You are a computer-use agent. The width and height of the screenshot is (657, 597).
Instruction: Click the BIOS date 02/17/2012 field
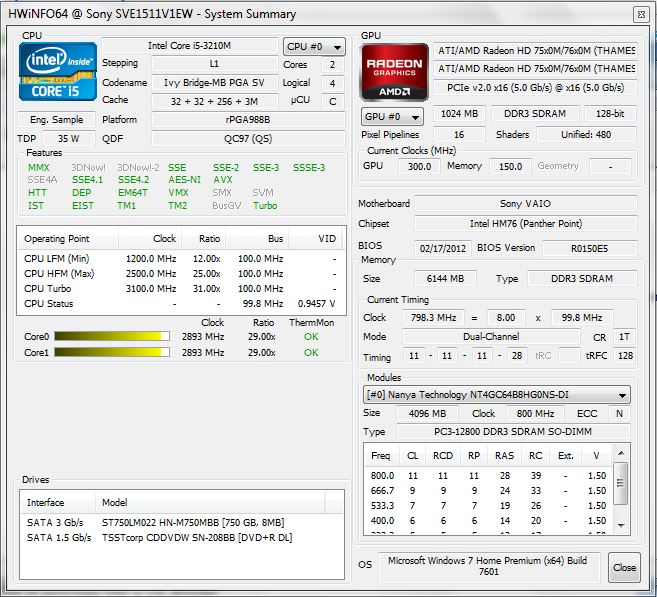442,248
